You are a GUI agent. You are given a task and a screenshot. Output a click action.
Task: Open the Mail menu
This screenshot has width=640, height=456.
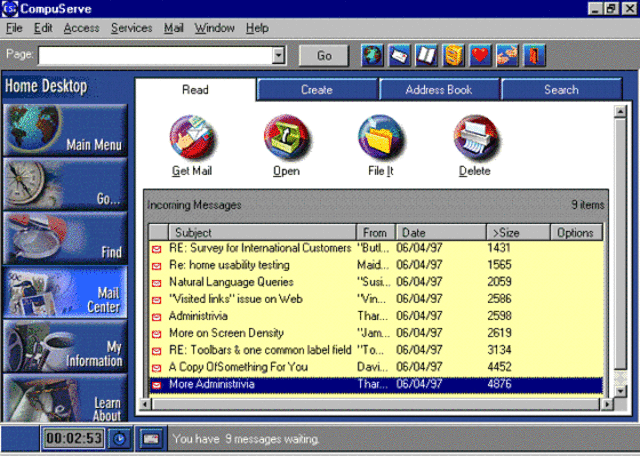click(x=173, y=28)
